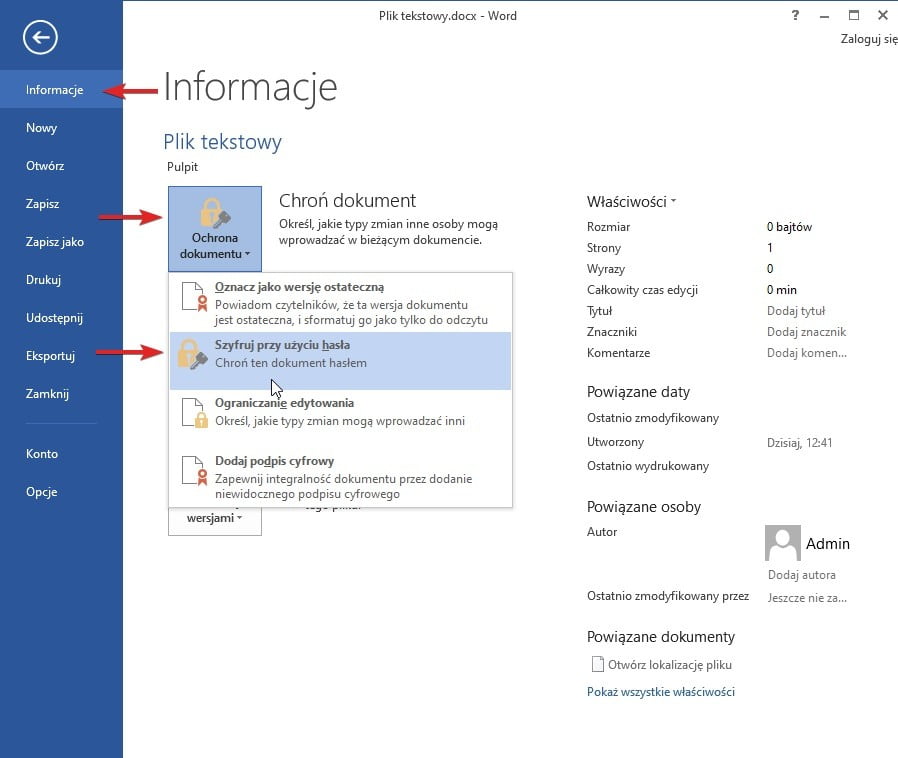The image size is (898, 758).
Task: Click Pokaż wszystkie właściwości link
Action: 660,692
